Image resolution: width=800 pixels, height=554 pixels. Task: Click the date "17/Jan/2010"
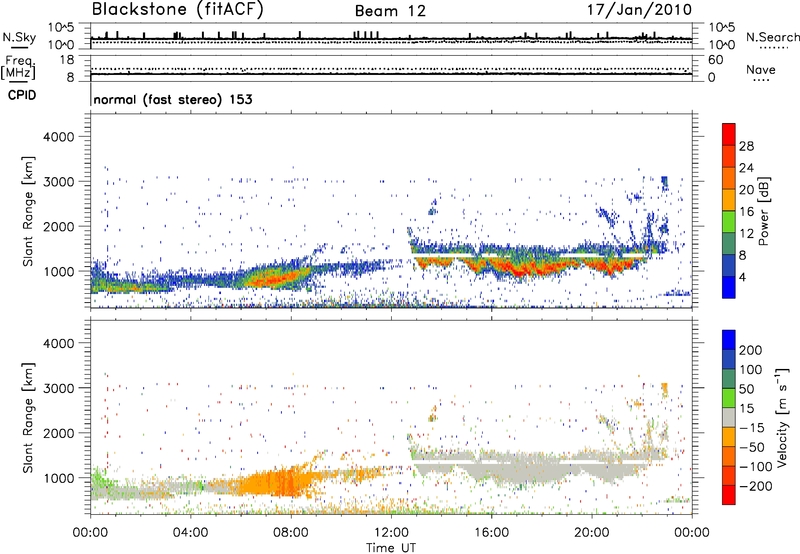point(639,10)
